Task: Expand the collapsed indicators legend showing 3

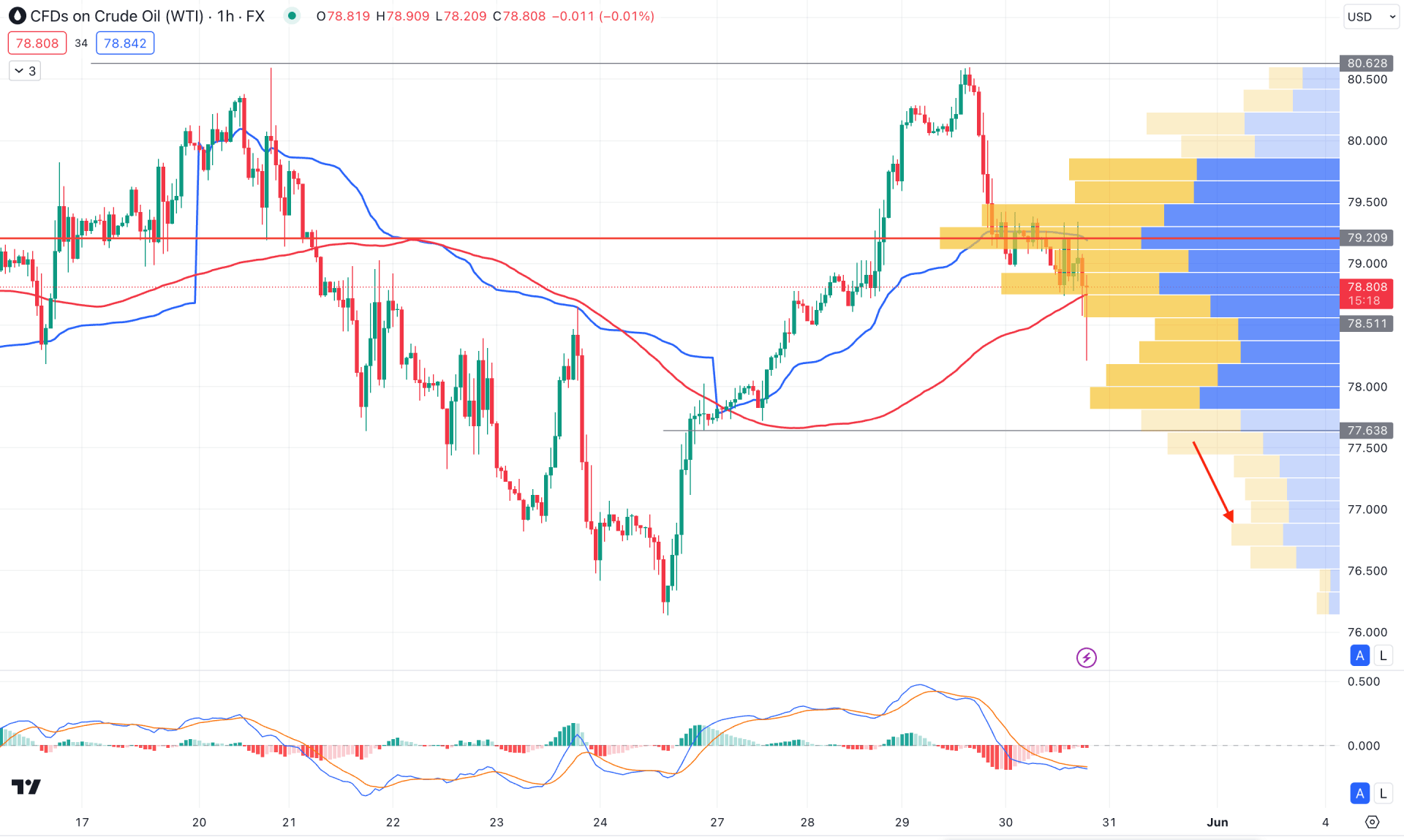Action: click(25, 71)
